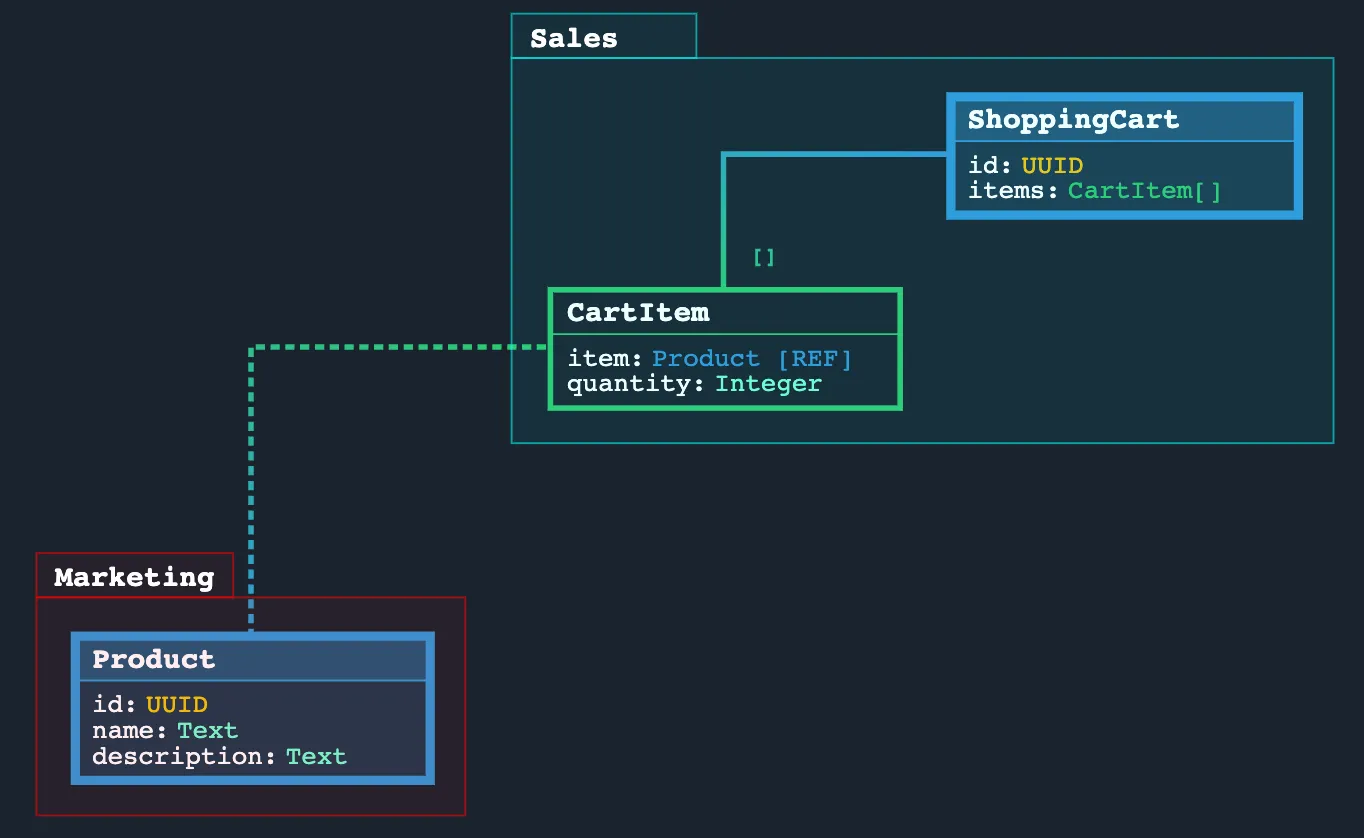Select the solid line from ShoppingCart to CartItem

coord(723,220)
